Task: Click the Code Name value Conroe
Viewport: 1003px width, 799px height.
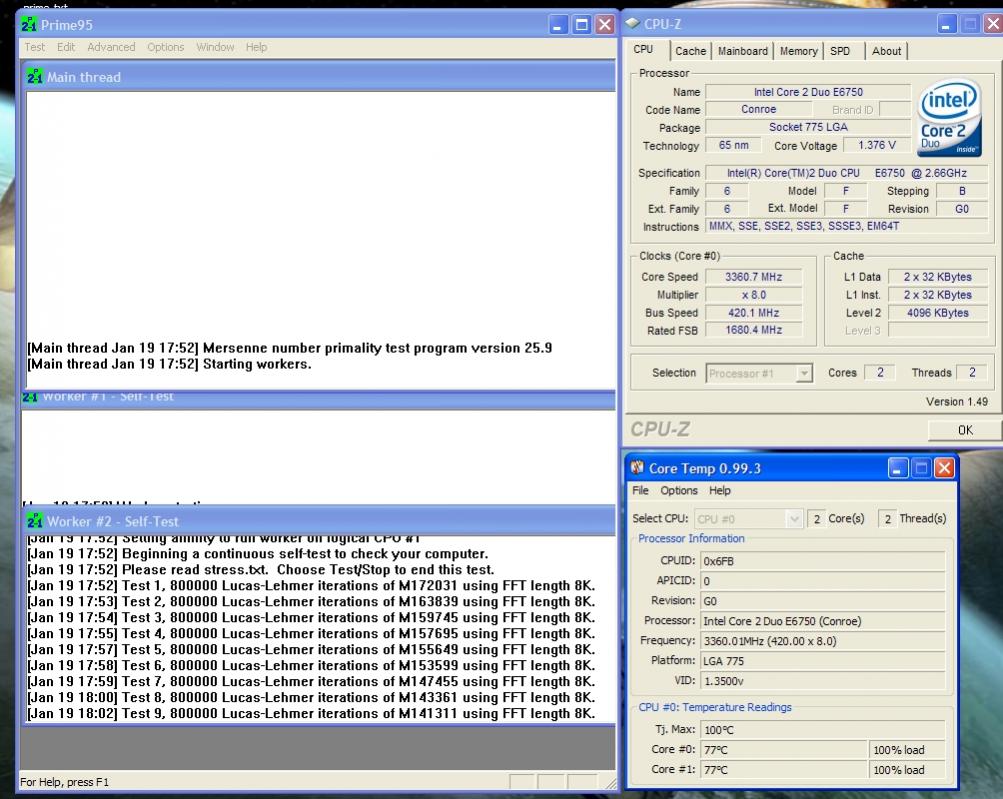Action: [x=759, y=109]
